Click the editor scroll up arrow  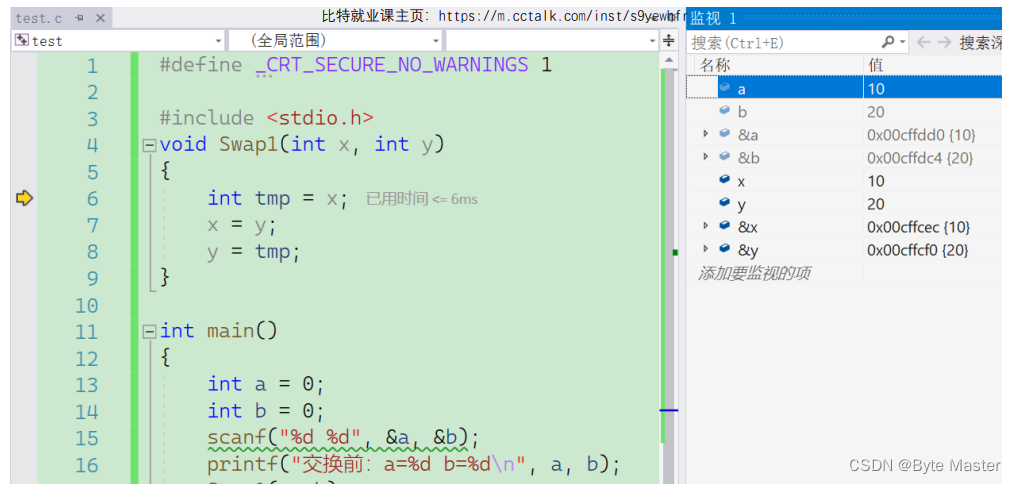[669, 60]
